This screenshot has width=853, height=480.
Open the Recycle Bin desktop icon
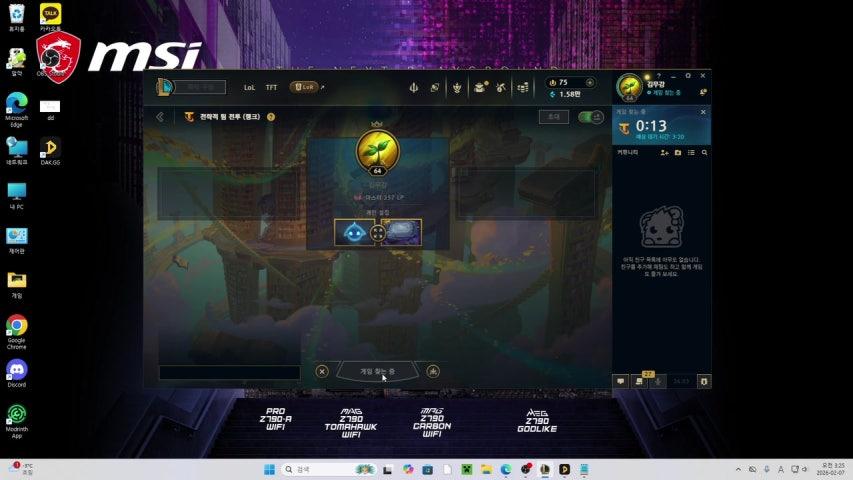(17, 17)
